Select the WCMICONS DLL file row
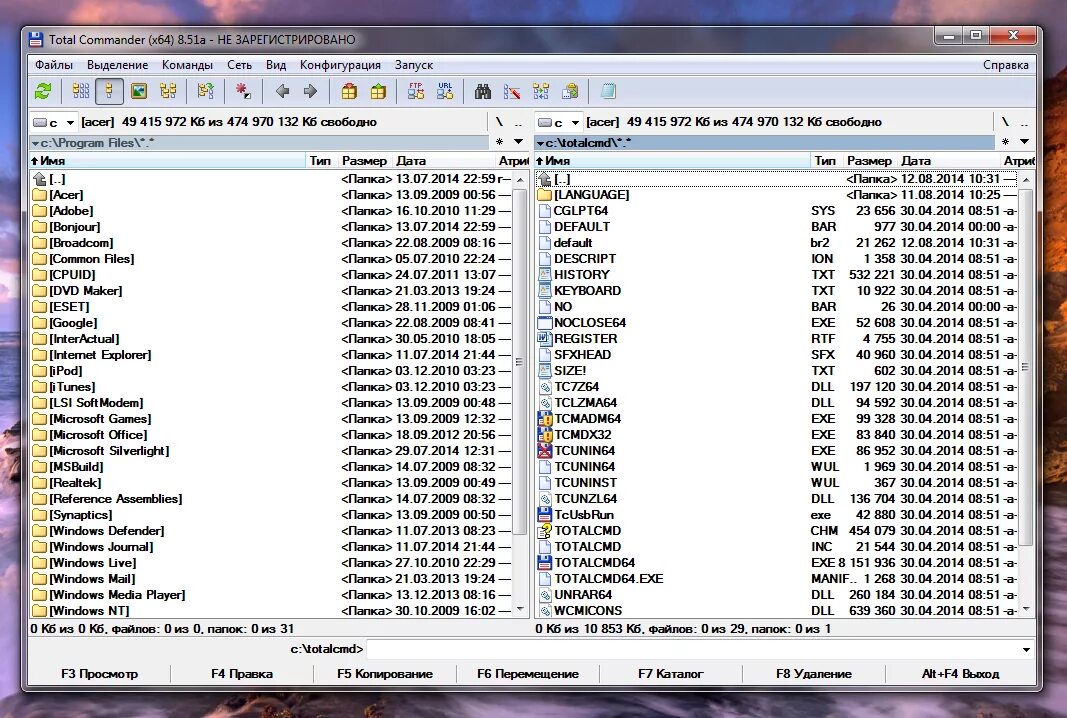The width and height of the screenshot is (1067, 718). (776, 610)
